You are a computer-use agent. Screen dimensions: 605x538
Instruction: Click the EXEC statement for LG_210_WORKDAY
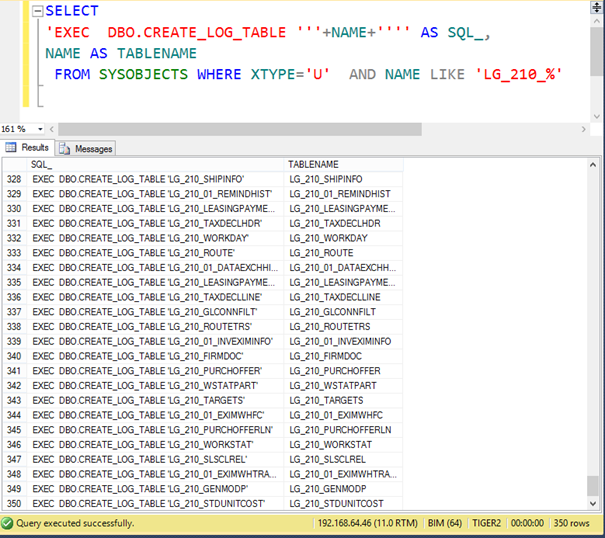coord(155,238)
